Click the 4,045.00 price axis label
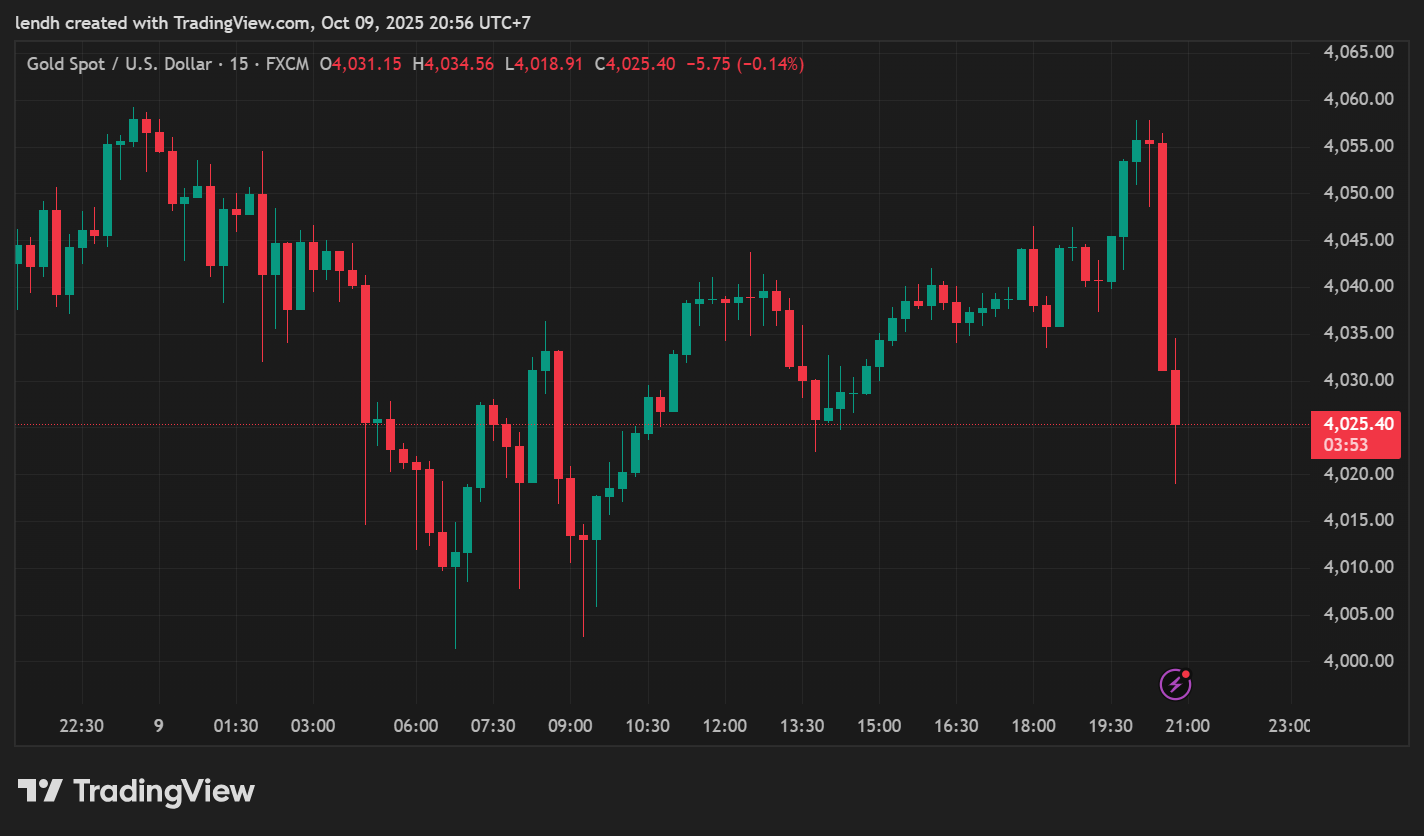Image resolution: width=1424 pixels, height=836 pixels. 1358,240
